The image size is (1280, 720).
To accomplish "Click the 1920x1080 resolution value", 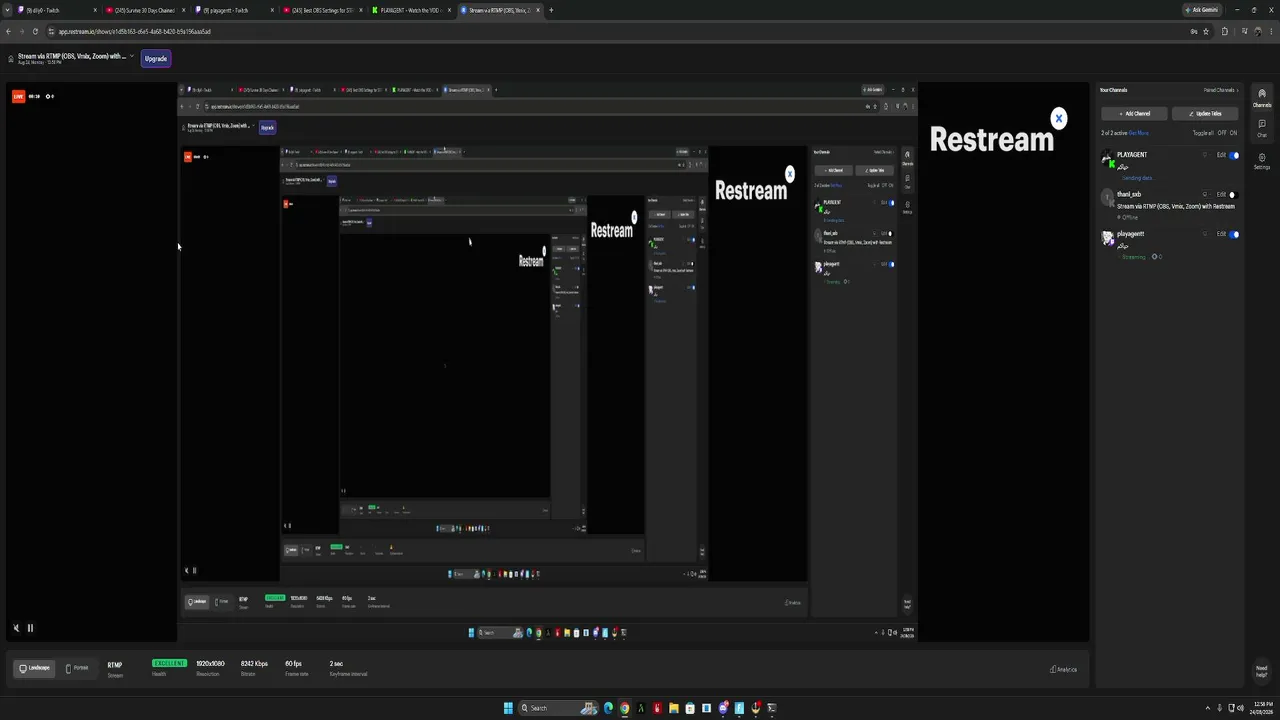I will click(x=210, y=664).
